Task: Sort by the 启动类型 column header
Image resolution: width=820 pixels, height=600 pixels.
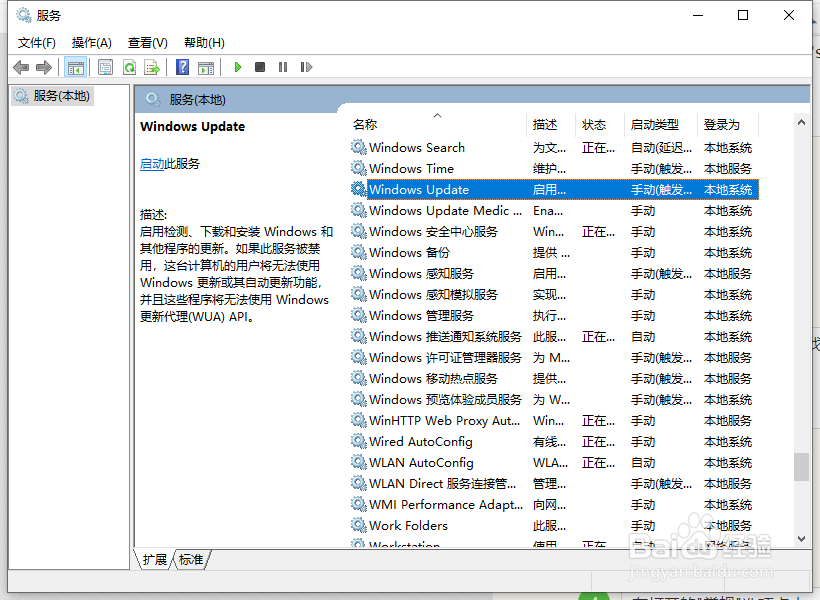Action: click(661, 124)
